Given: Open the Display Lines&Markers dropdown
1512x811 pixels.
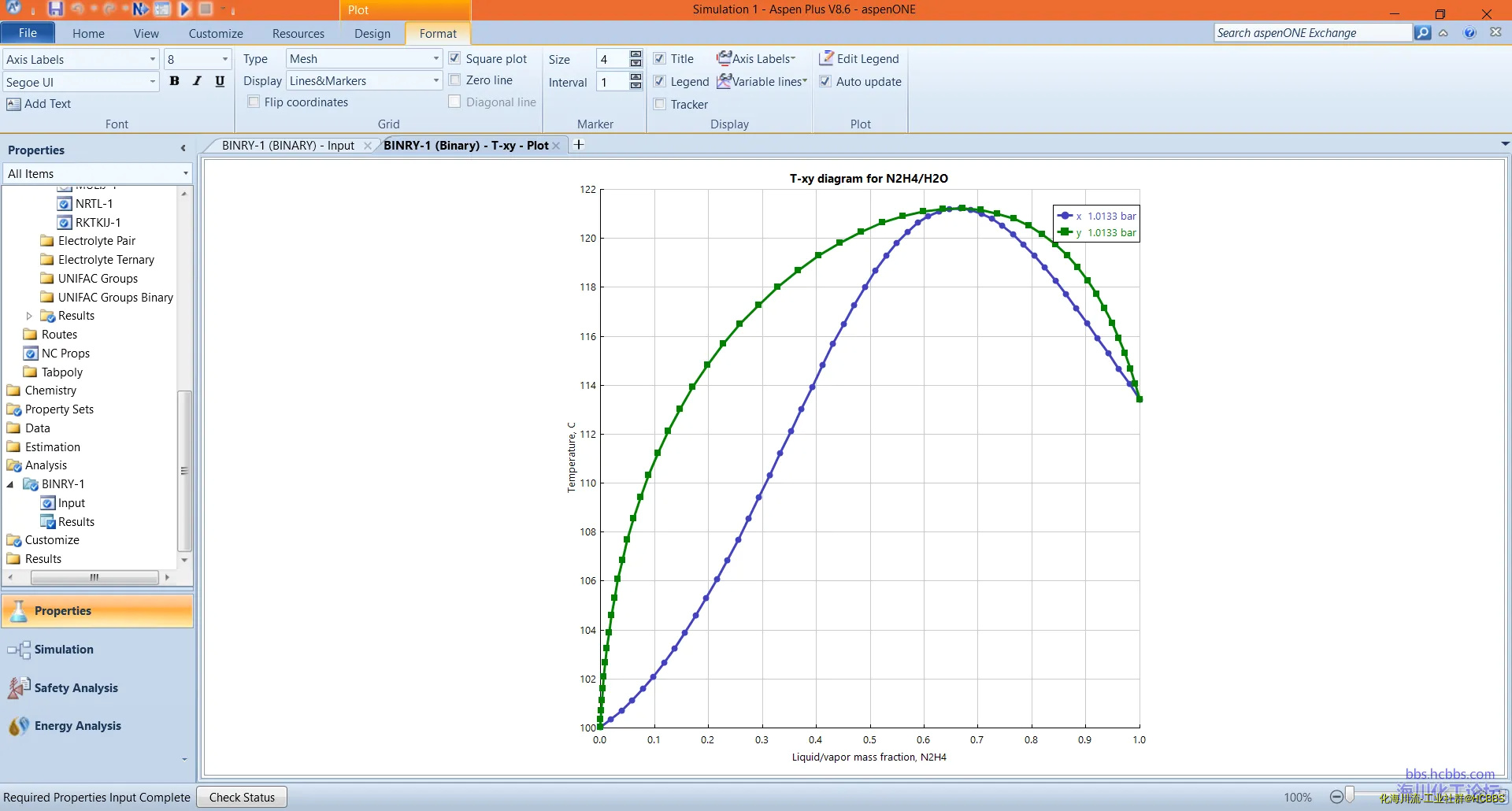Looking at the screenshot, I should [x=435, y=81].
